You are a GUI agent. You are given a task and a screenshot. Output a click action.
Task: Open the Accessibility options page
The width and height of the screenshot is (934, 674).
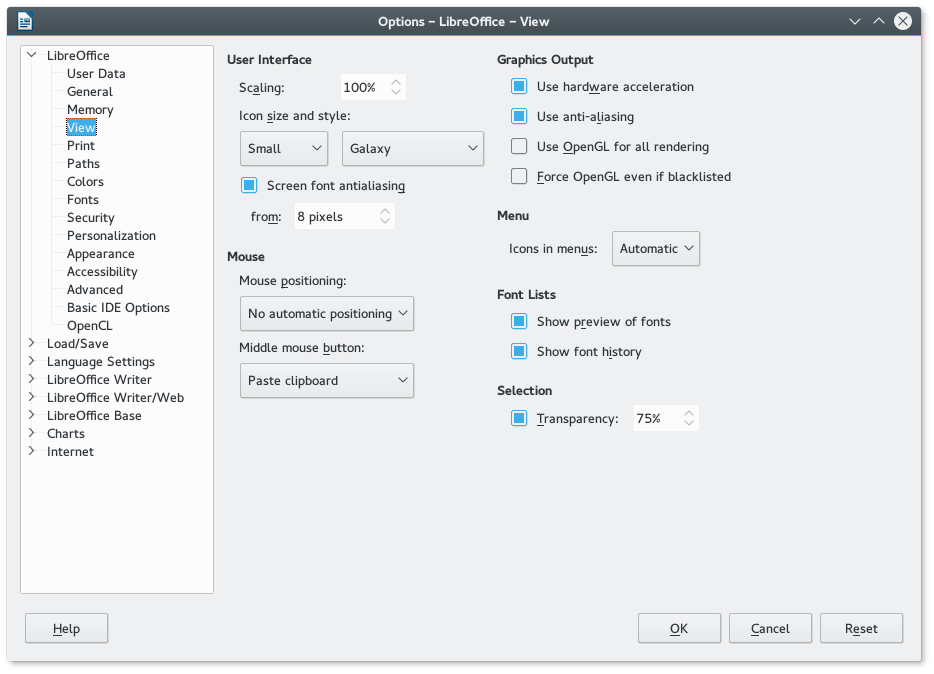point(102,272)
